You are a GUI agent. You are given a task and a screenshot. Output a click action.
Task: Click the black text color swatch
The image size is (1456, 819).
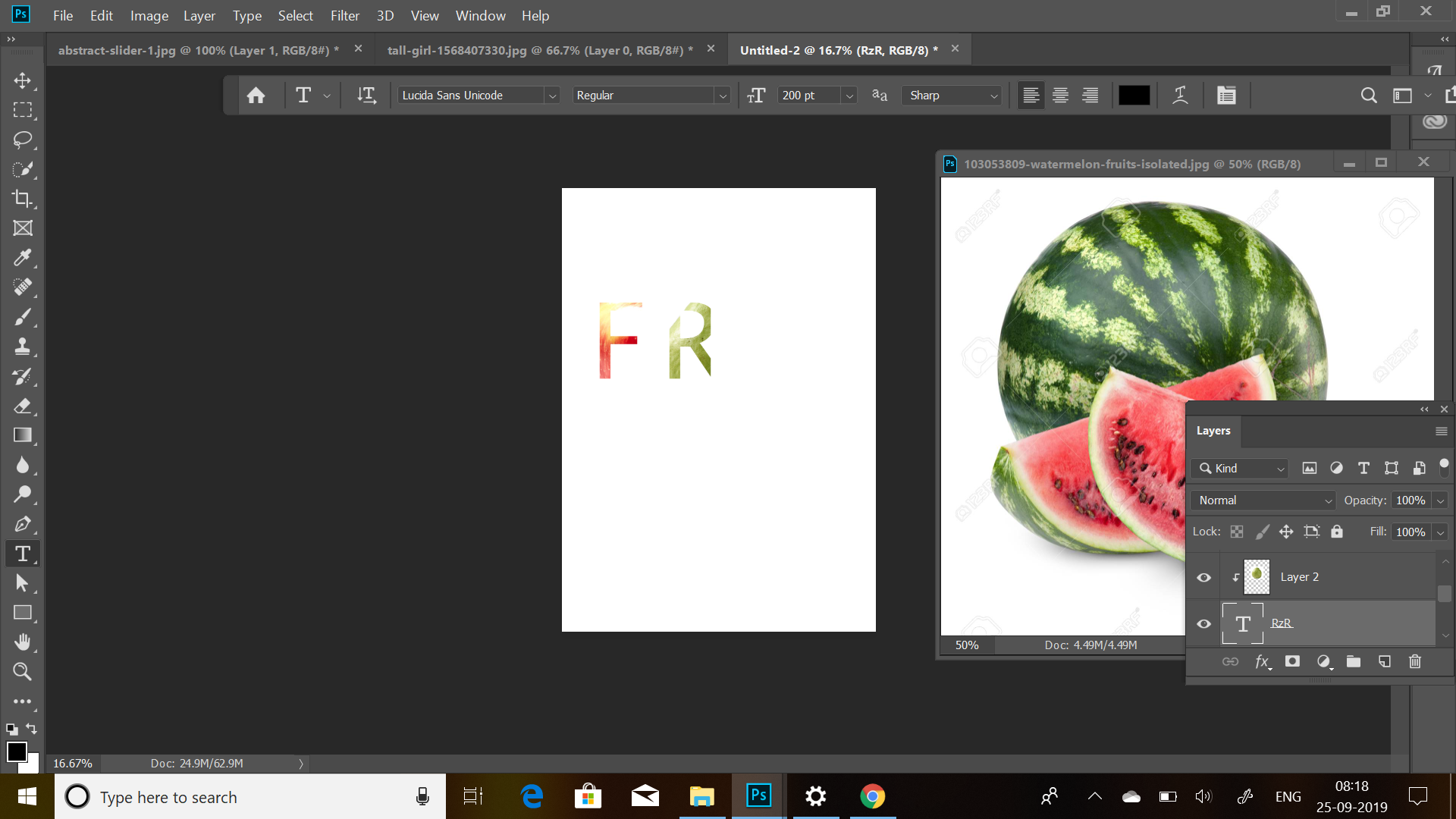tap(1134, 96)
